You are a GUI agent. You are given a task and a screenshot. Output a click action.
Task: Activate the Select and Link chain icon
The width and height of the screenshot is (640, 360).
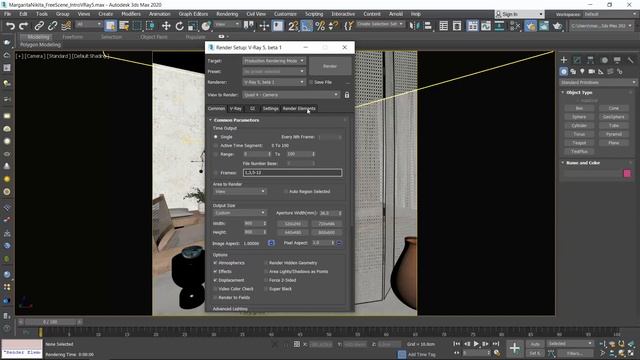click(x=39, y=26)
